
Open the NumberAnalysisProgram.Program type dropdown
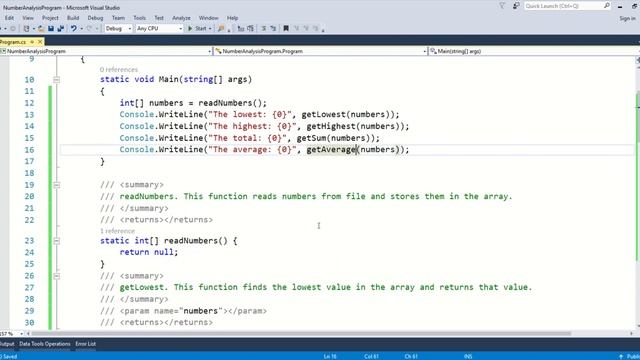[x=320, y=51]
